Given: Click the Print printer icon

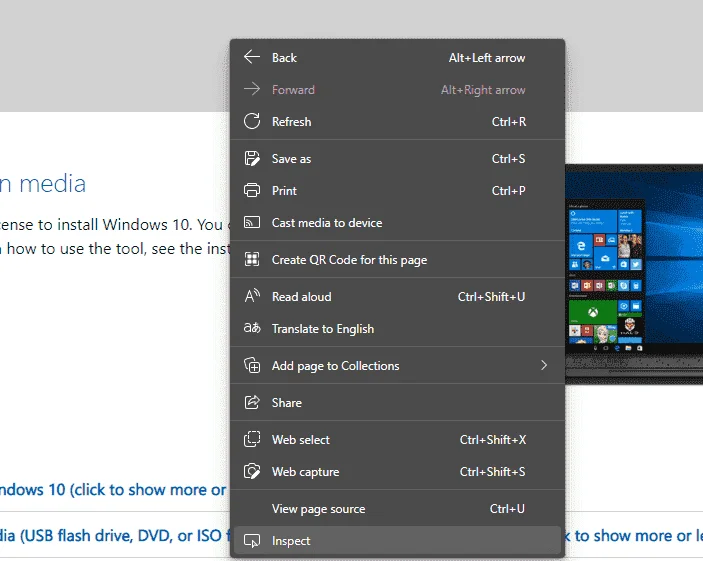Looking at the screenshot, I should coord(252,190).
